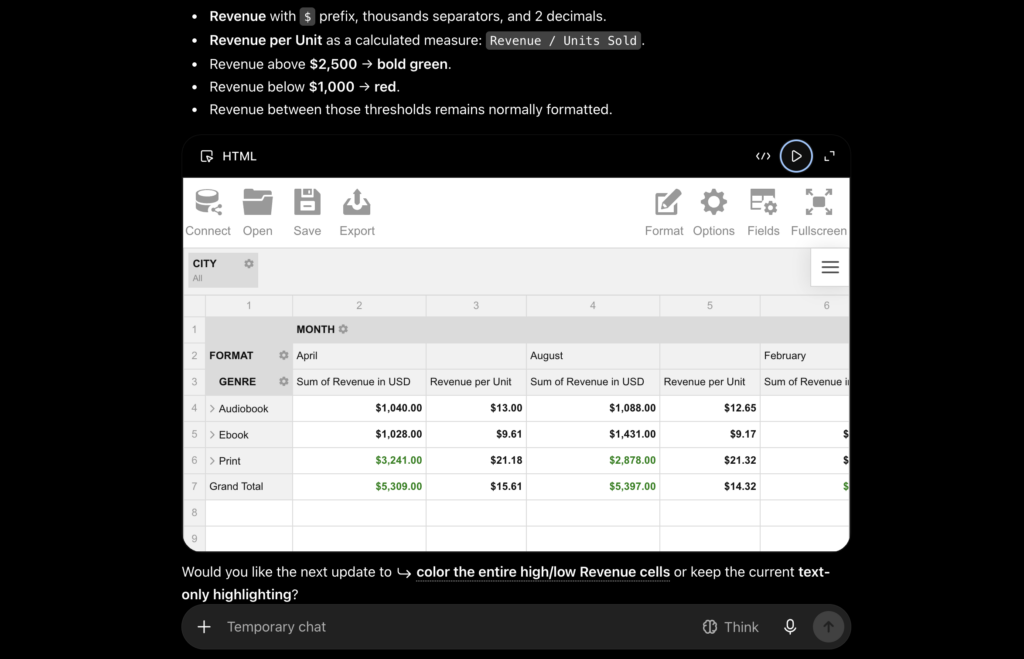Click row number 8 header
The image size is (1024, 659).
click(194, 513)
